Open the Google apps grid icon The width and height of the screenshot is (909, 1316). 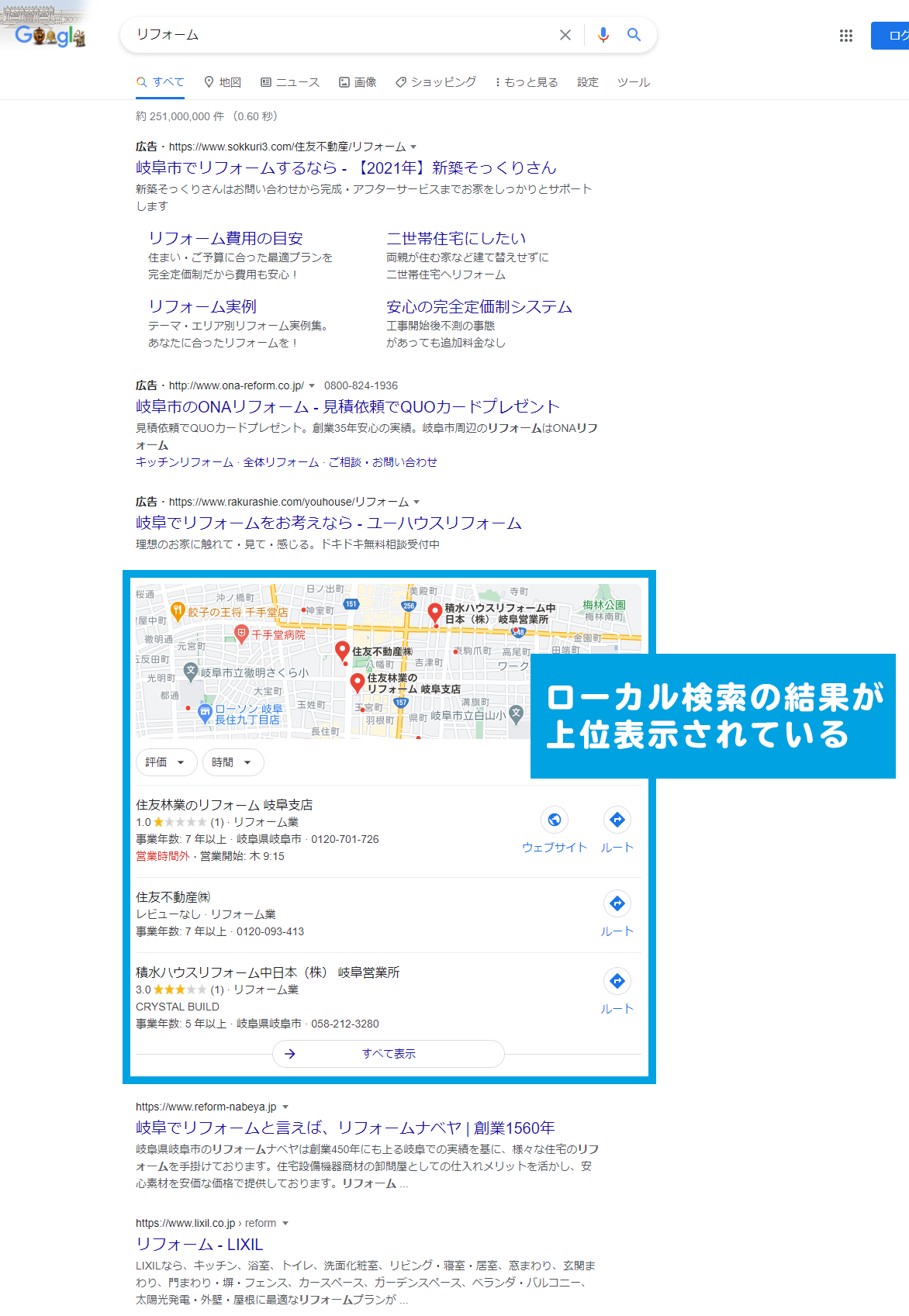coord(846,36)
